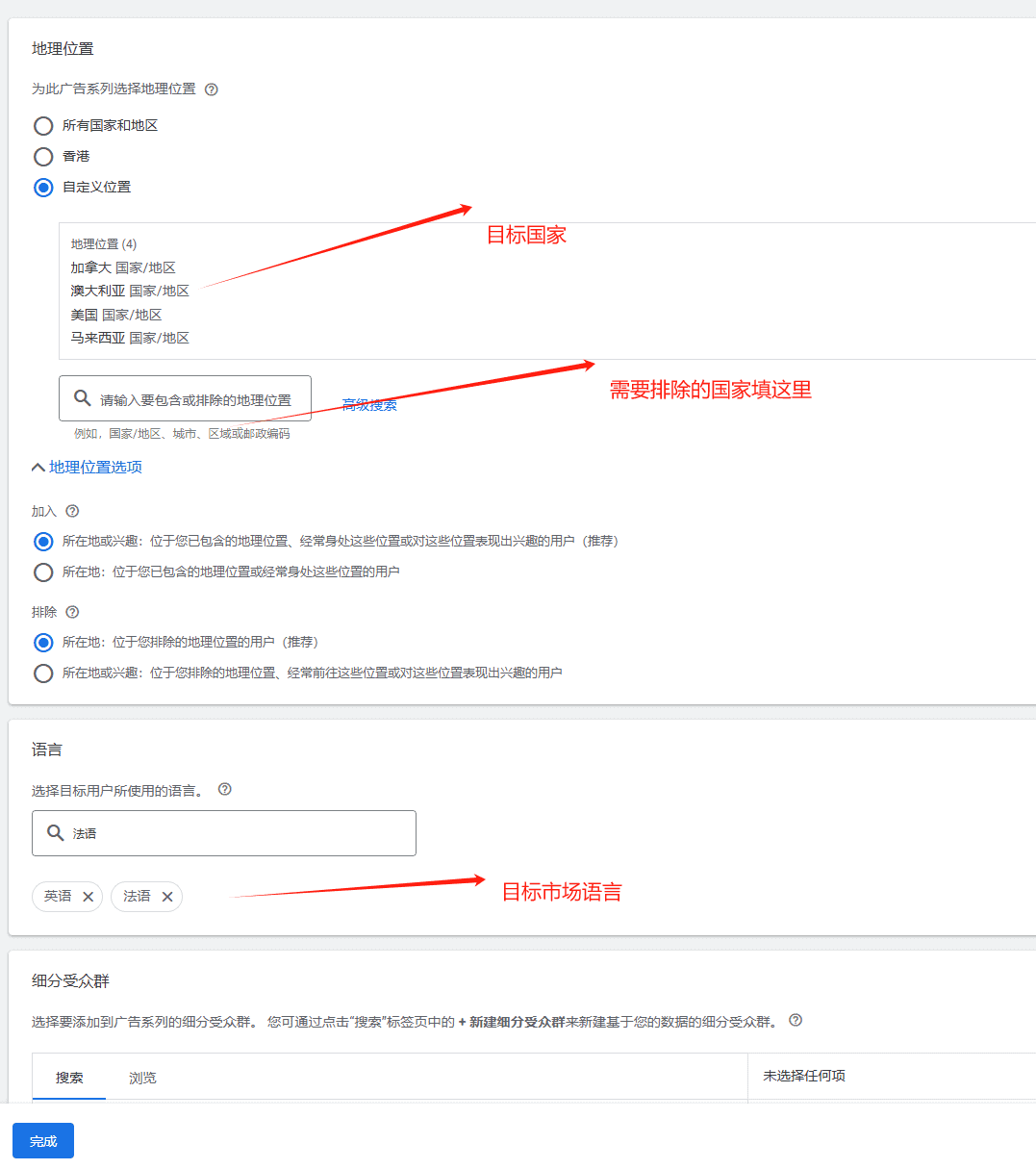Focus the language search field with 法语
Viewport: 1036px width, 1169px height.
tap(224, 833)
